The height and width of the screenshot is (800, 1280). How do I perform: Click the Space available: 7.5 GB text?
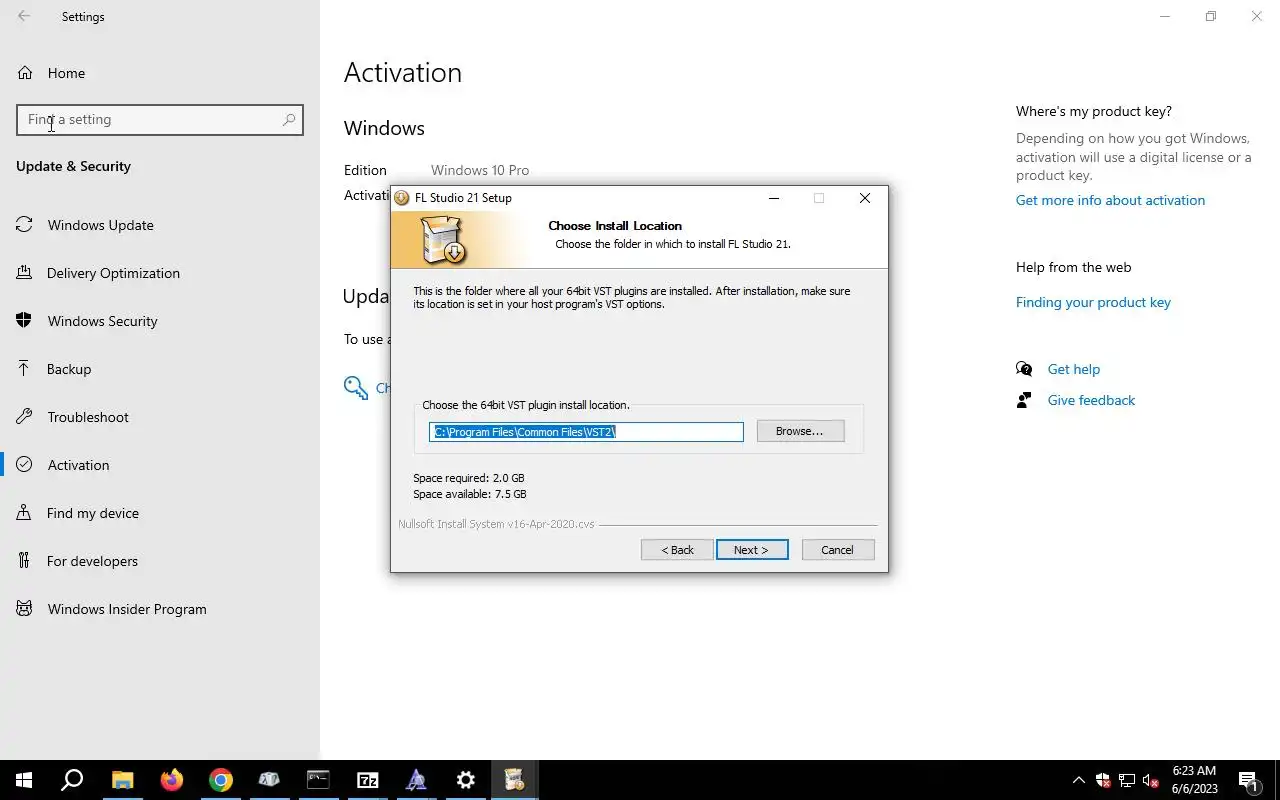(x=470, y=494)
